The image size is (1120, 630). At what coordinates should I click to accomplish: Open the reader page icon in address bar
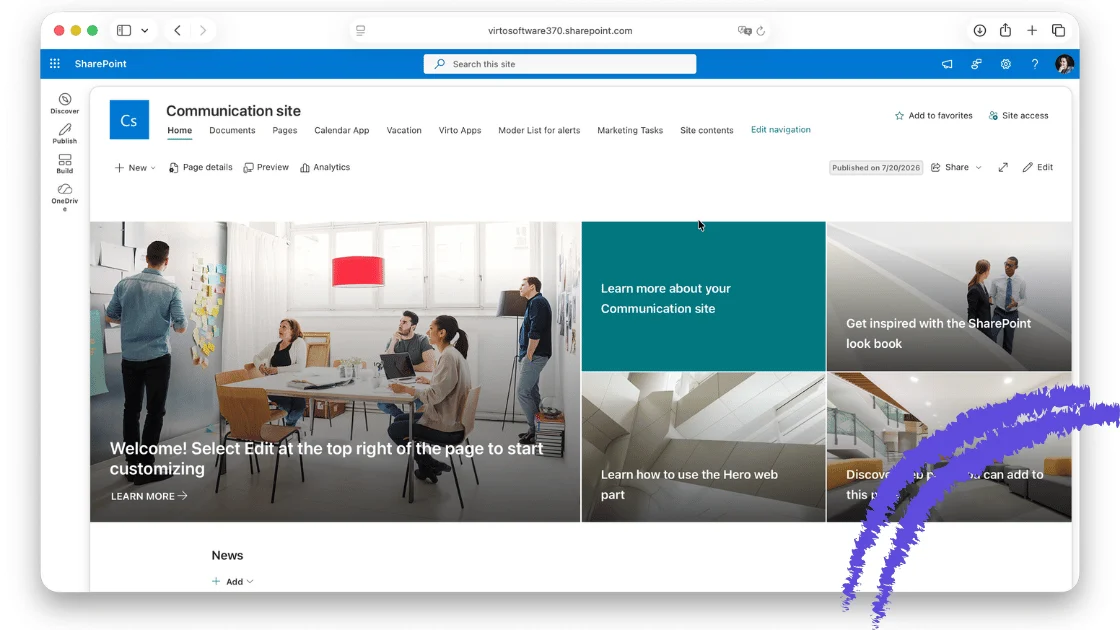point(361,31)
